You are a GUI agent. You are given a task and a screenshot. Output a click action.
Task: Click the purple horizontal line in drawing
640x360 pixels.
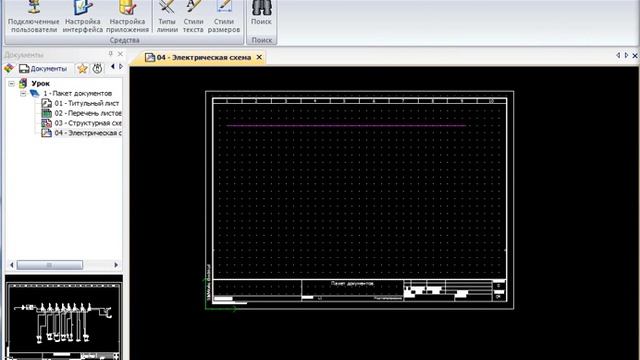(346, 126)
